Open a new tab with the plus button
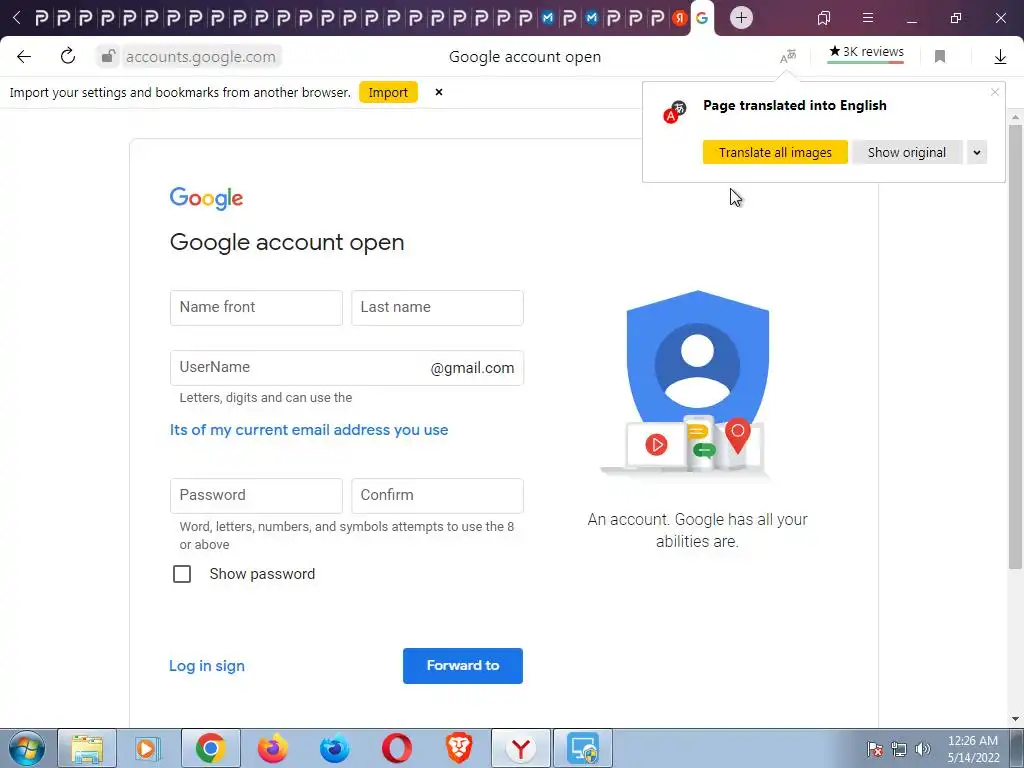This screenshot has height=768, width=1024. (741, 18)
